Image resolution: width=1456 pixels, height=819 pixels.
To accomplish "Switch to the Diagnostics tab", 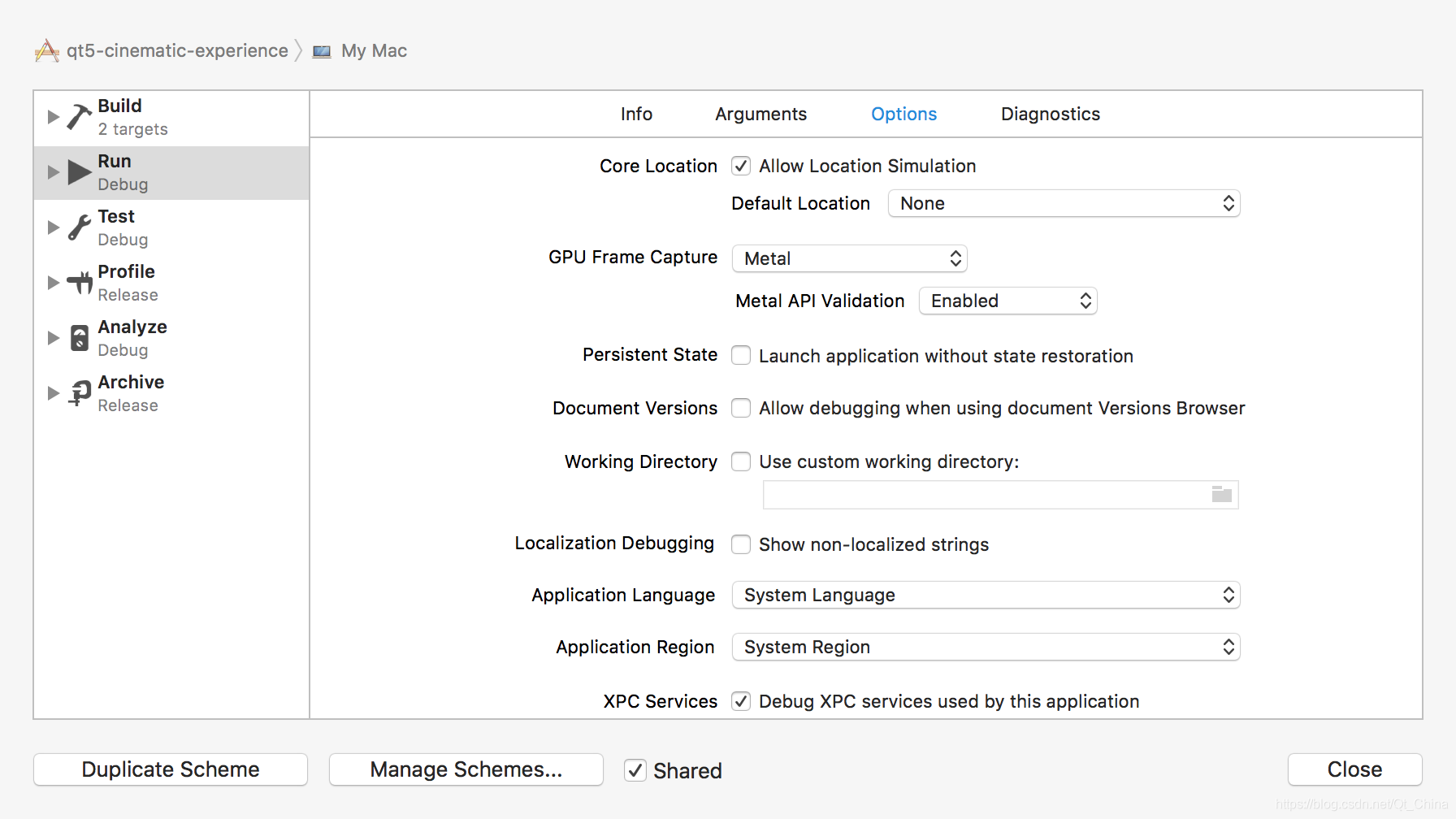I will tap(1051, 114).
